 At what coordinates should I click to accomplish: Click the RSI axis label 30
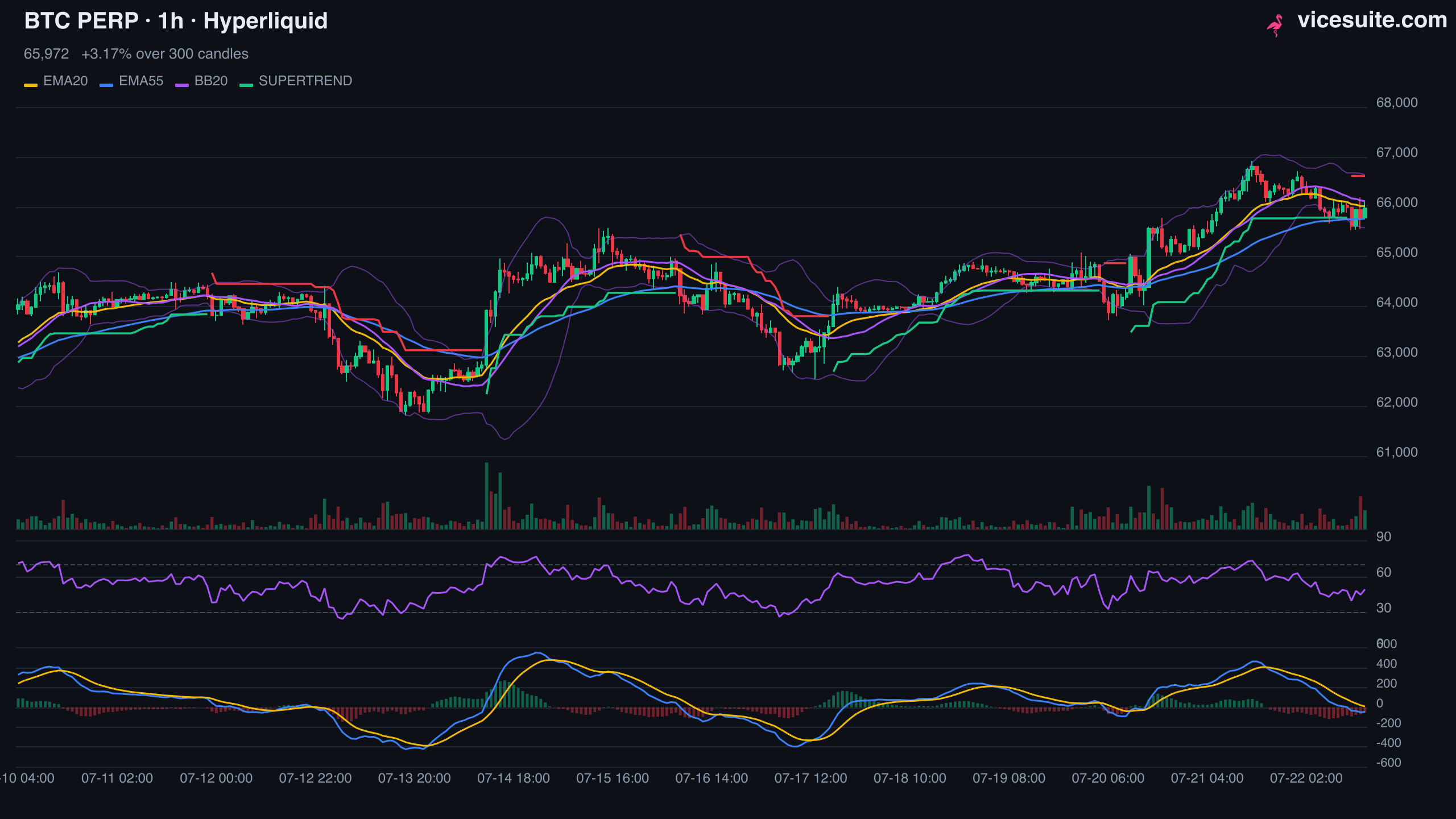[x=1384, y=609]
